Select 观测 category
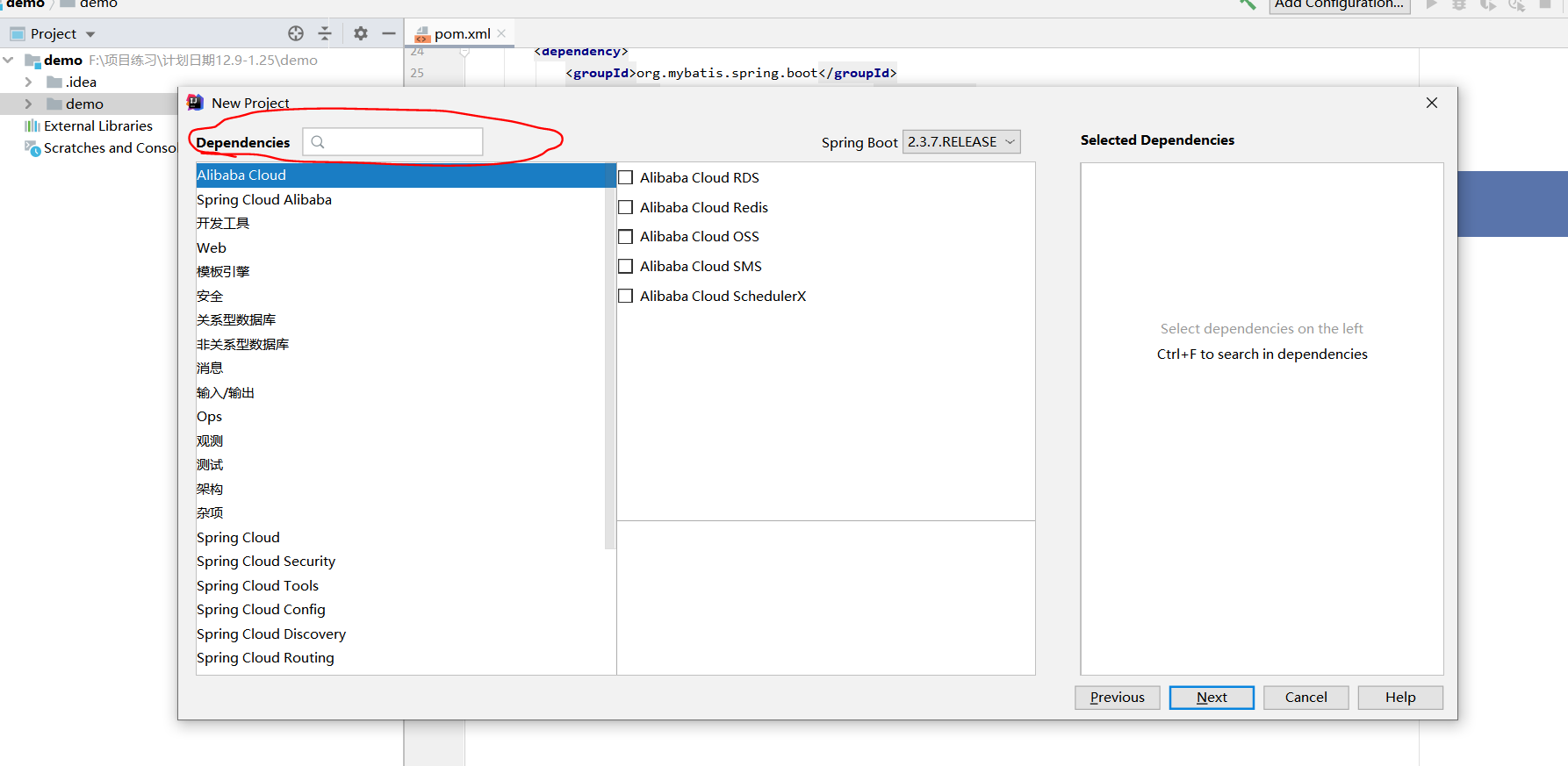The height and width of the screenshot is (766, 1568). click(400, 440)
